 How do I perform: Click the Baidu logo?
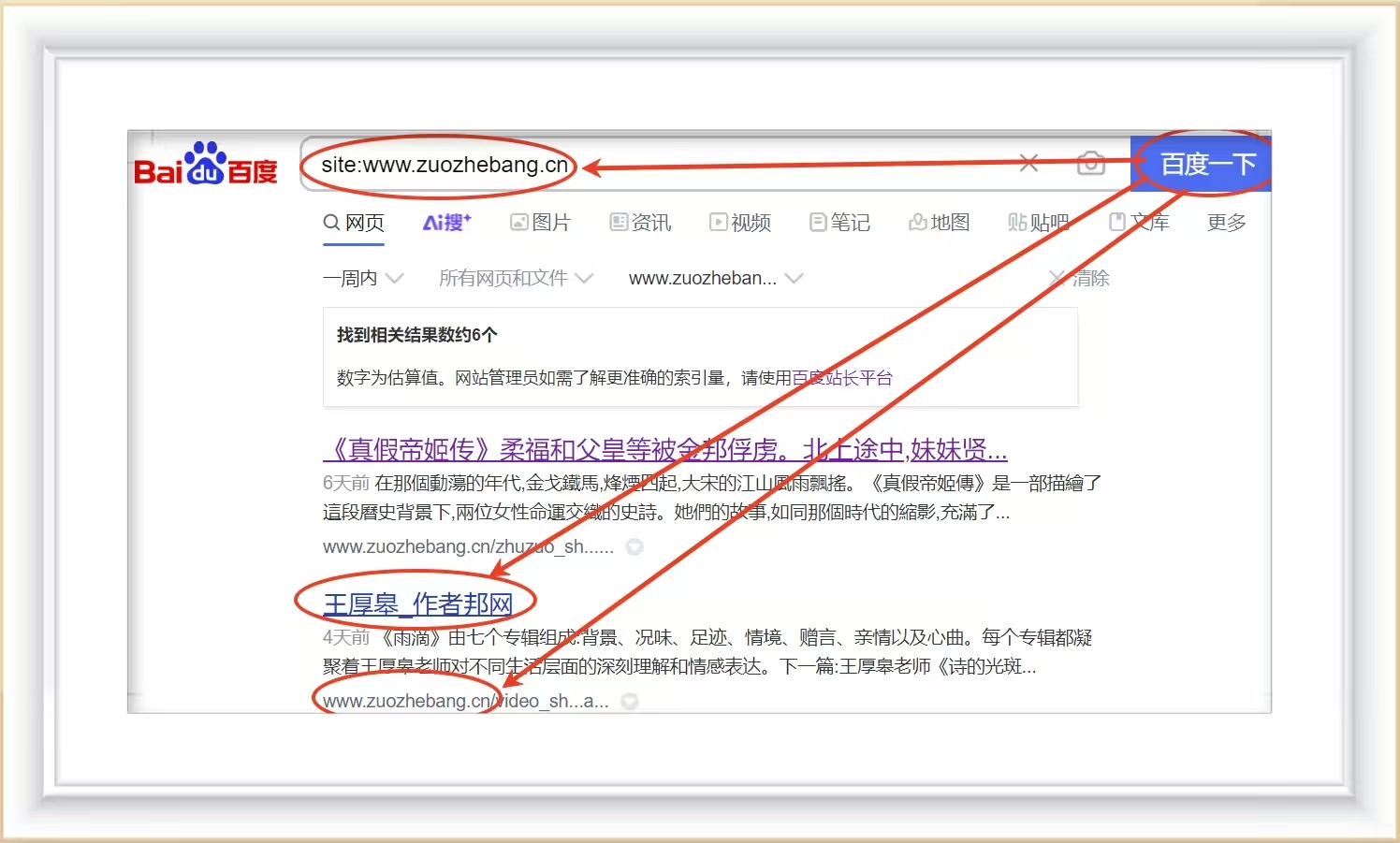tap(206, 166)
